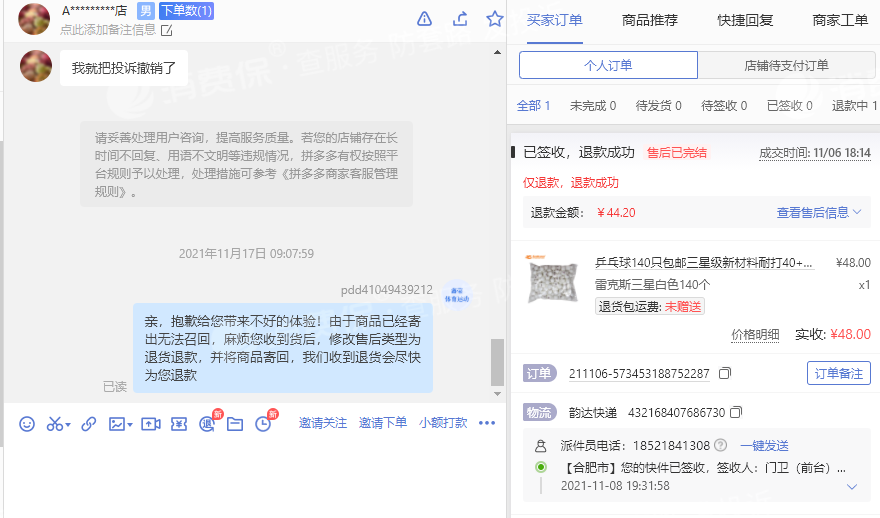The image size is (880, 518).
Task: Open the emoji picker
Action: tap(27, 424)
